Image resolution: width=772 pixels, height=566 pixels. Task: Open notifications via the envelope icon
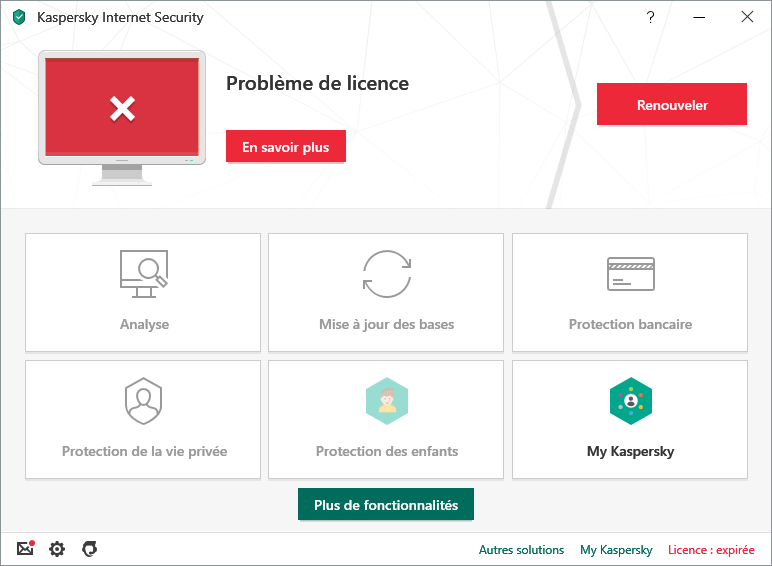(x=25, y=549)
